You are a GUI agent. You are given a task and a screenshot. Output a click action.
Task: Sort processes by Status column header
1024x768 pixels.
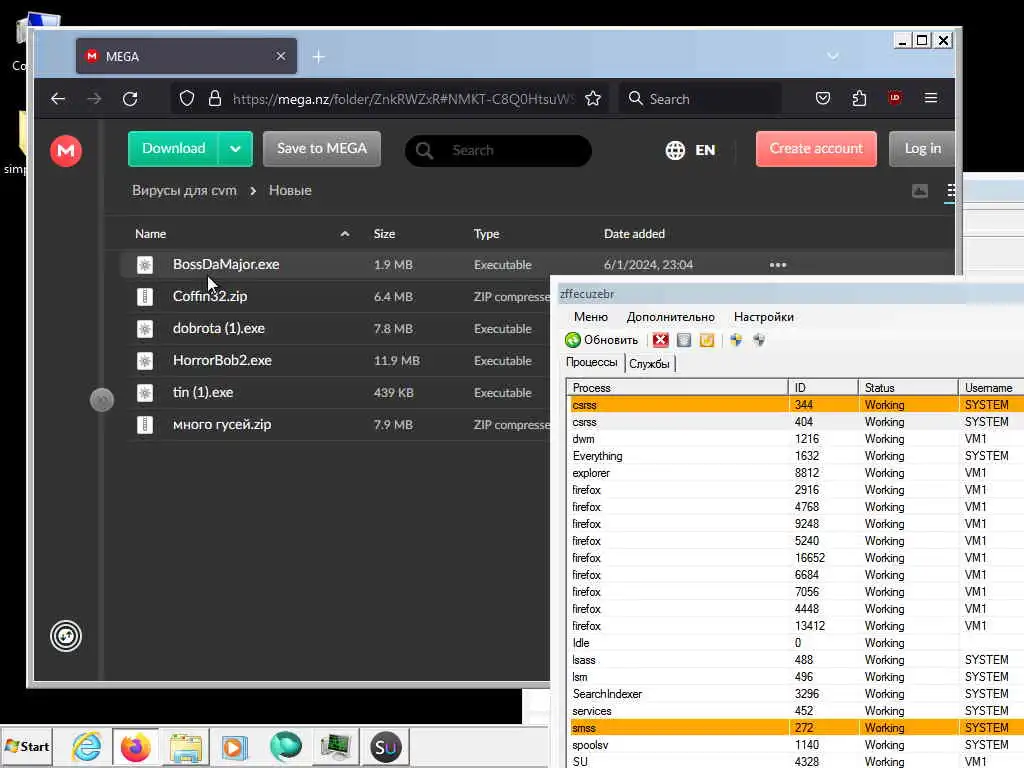click(x=908, y=387)
